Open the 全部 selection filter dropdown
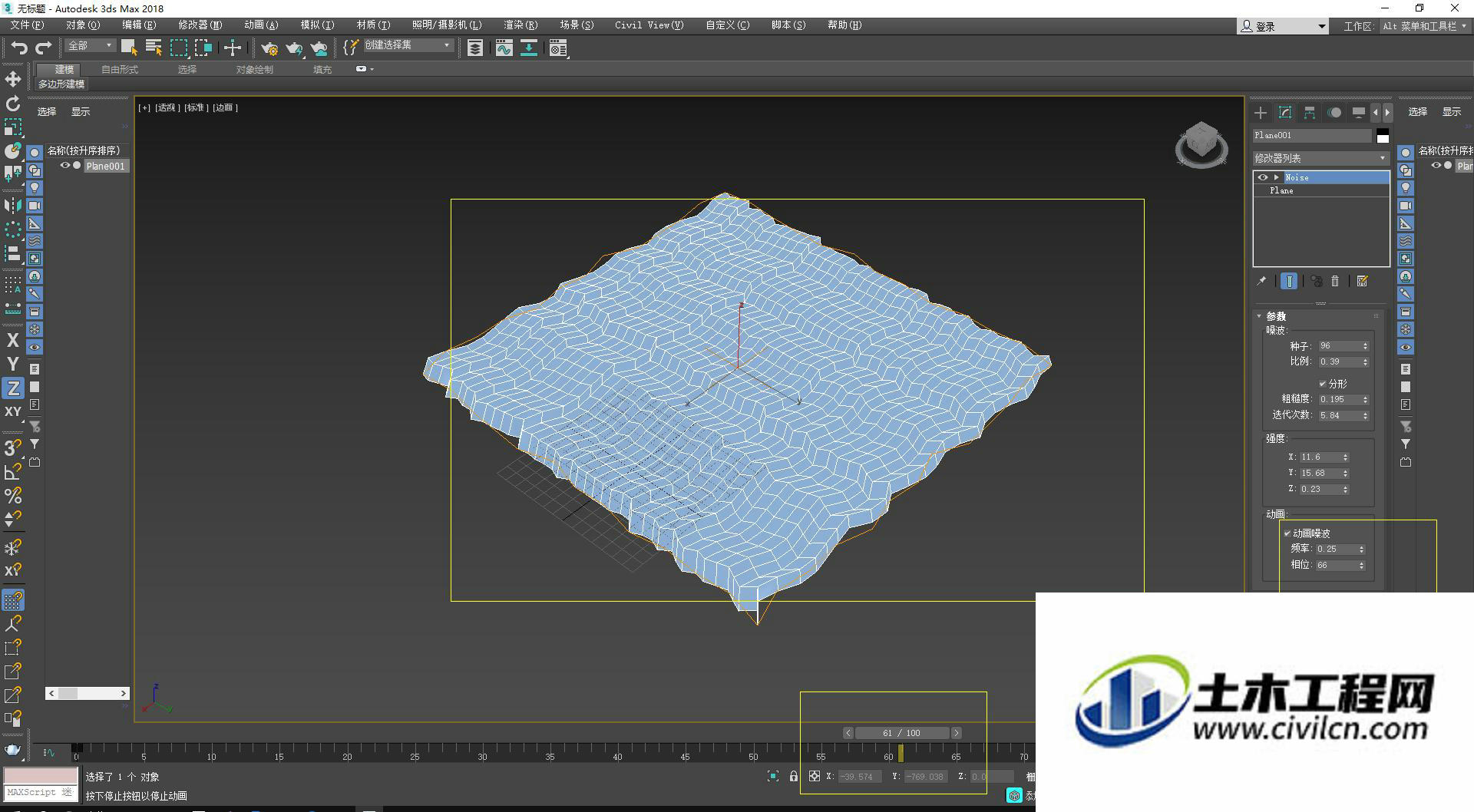This screenshot has width=1474, height=812. click(90, 46)
